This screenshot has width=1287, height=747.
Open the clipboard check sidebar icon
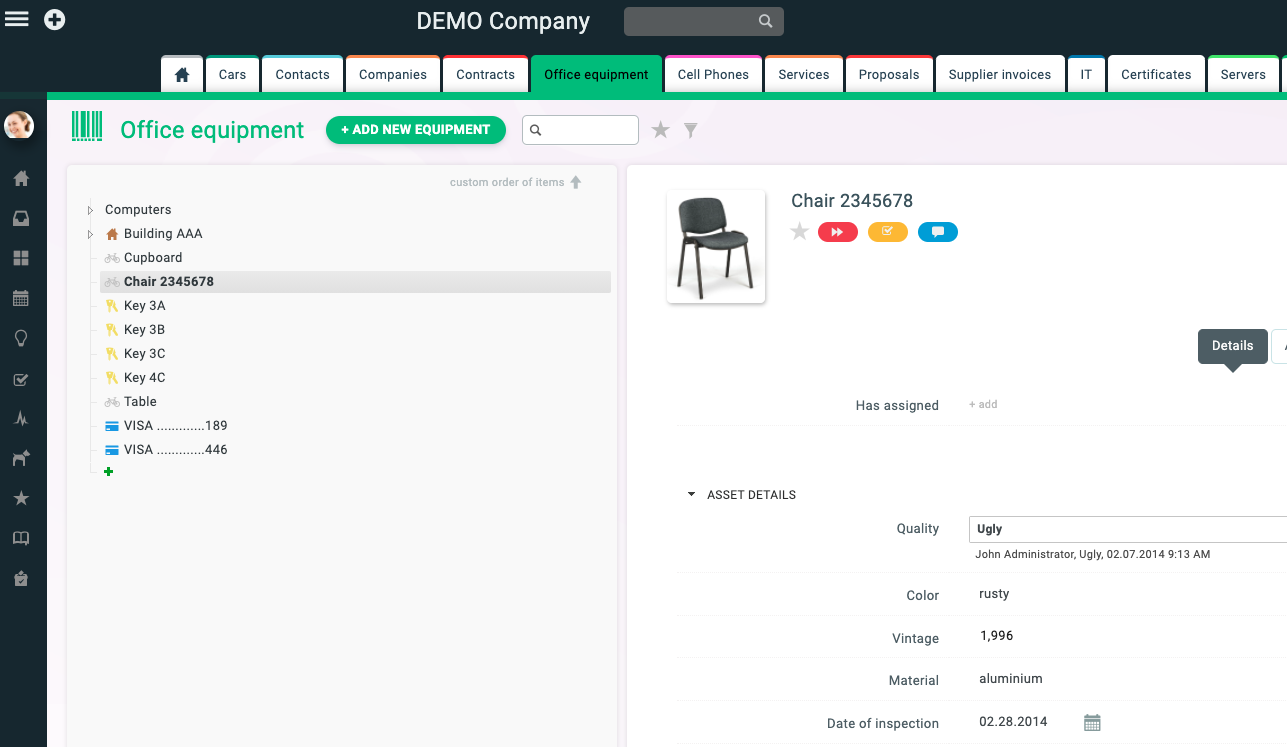click(x=20, y=578)
